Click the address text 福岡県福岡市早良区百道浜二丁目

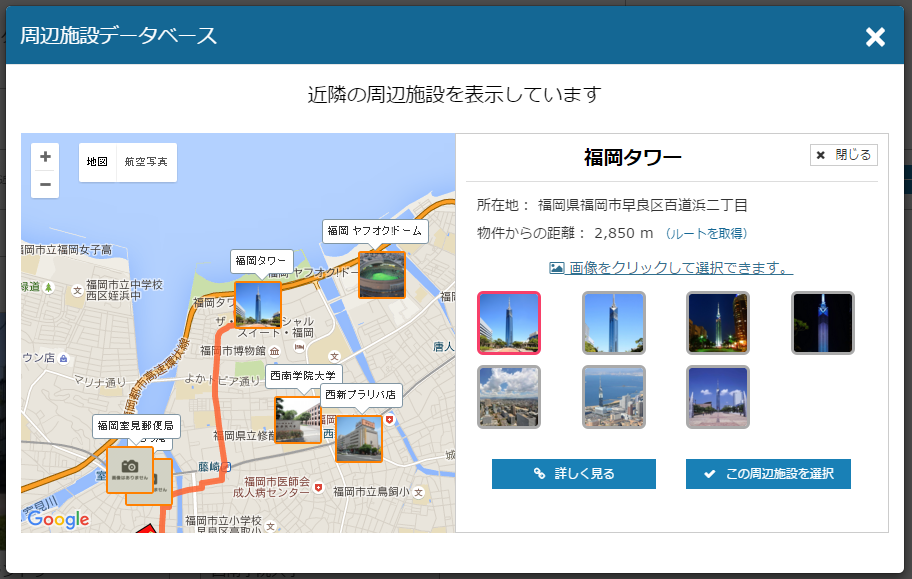[x=643, y=205]
